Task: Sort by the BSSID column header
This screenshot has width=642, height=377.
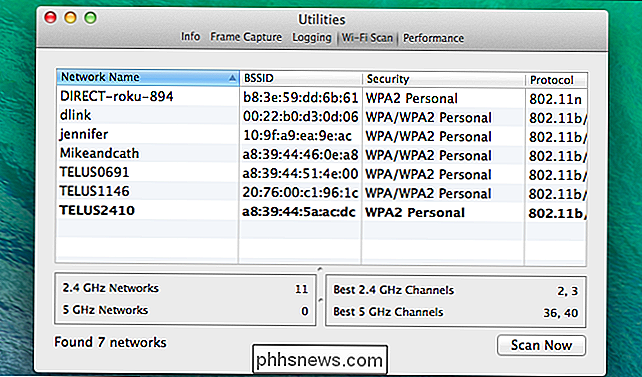Action: click(300, 78)
